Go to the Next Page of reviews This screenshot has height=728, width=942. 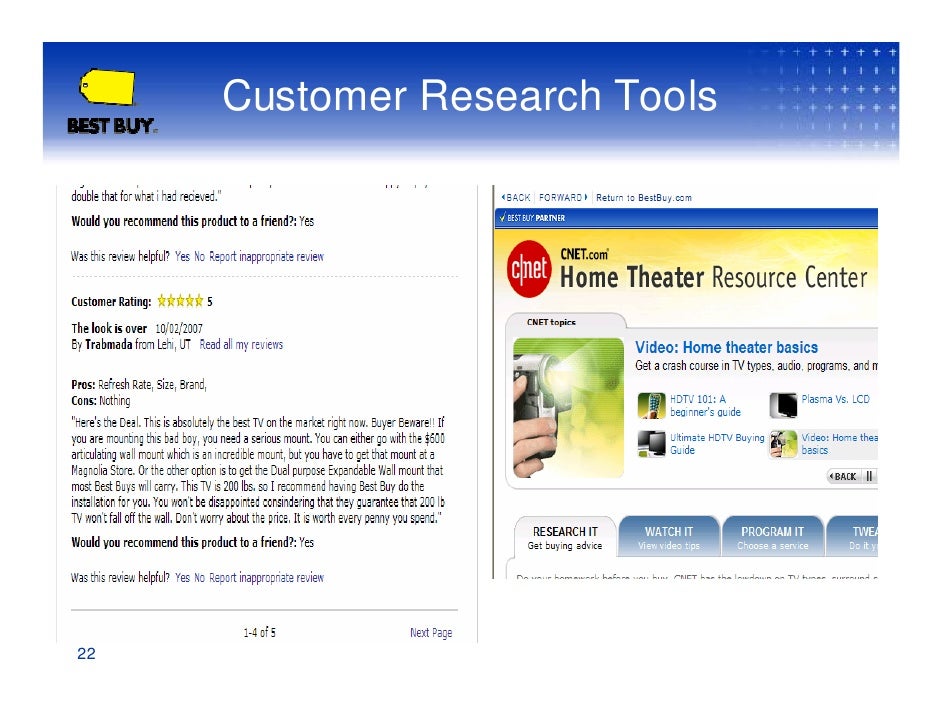point(431,632)
